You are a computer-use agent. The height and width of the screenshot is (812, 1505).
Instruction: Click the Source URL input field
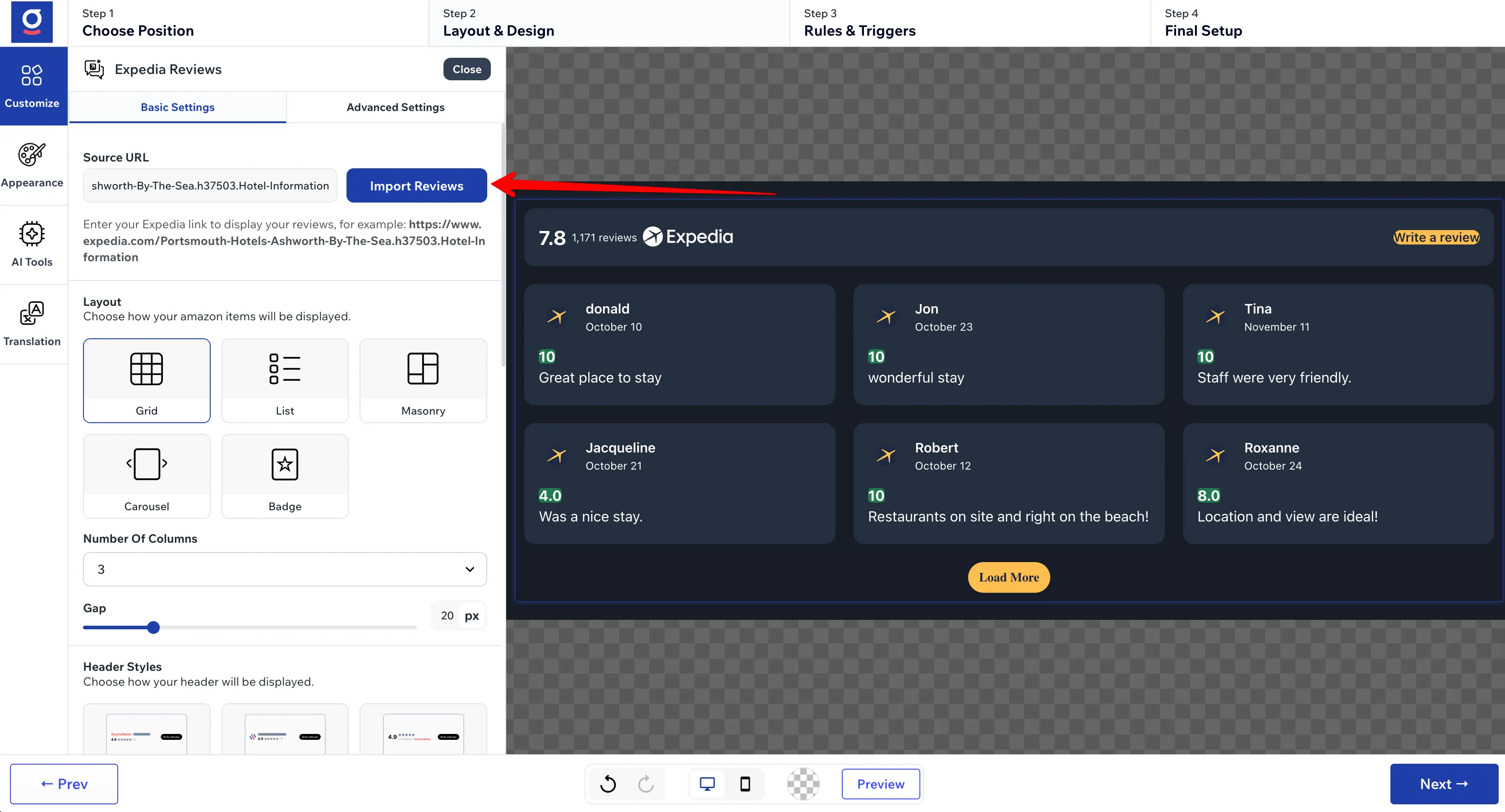pos(210,186)
